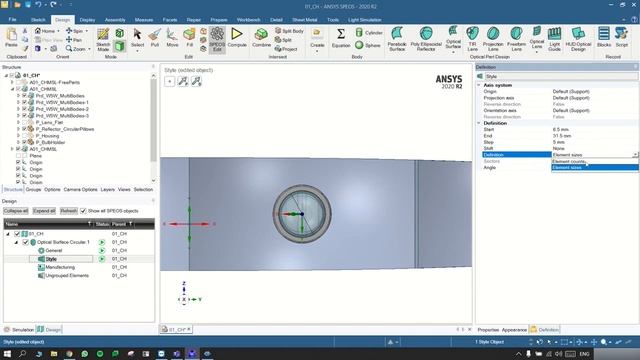Click the Start value field

coord(595,129)
